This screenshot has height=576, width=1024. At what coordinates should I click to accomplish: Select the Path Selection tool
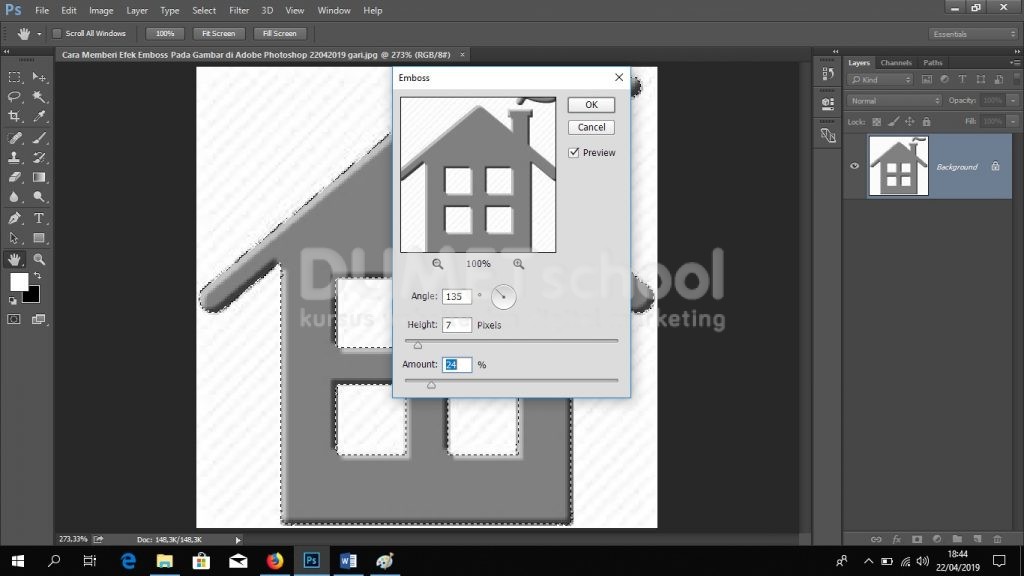pyautogui.click(x=14, y=238)
